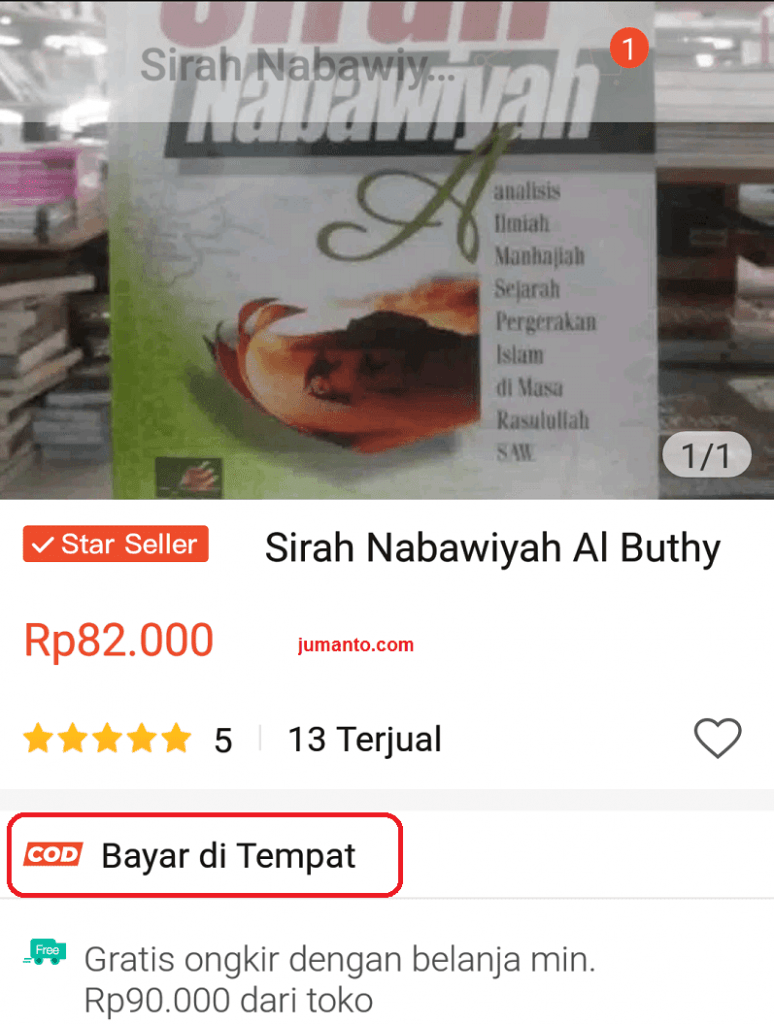This screenshot has height=1024, width=774.
Task: Click the checkmark in Star Seller badge
Action: point(43,544)
